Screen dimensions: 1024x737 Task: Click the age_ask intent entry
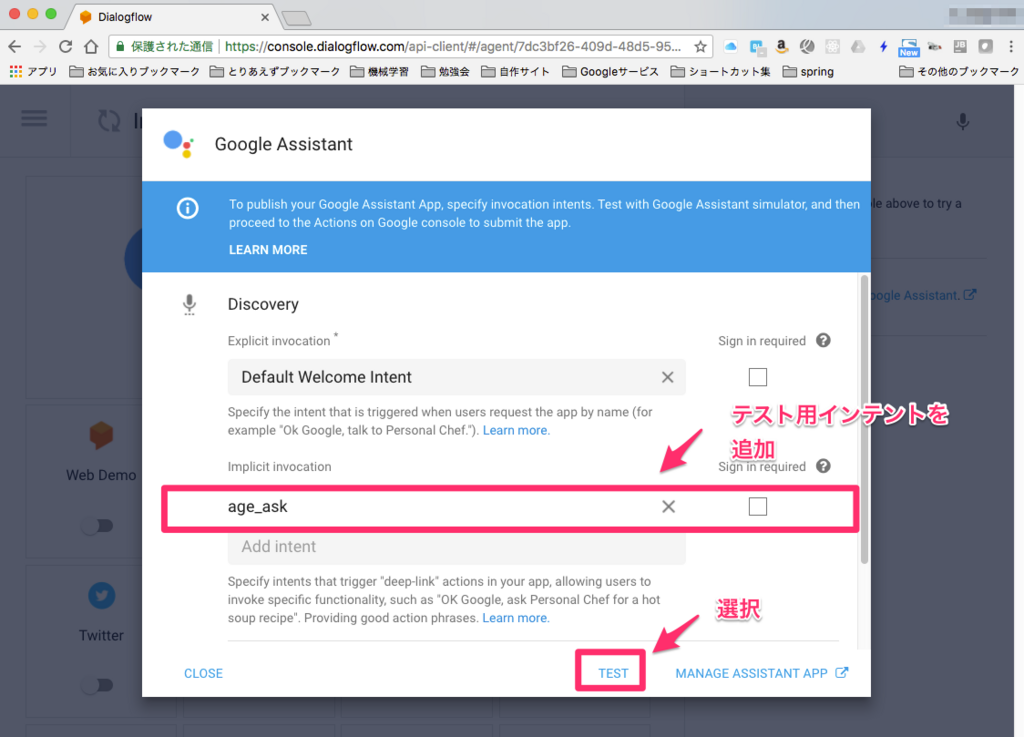[x=257, y=507]
